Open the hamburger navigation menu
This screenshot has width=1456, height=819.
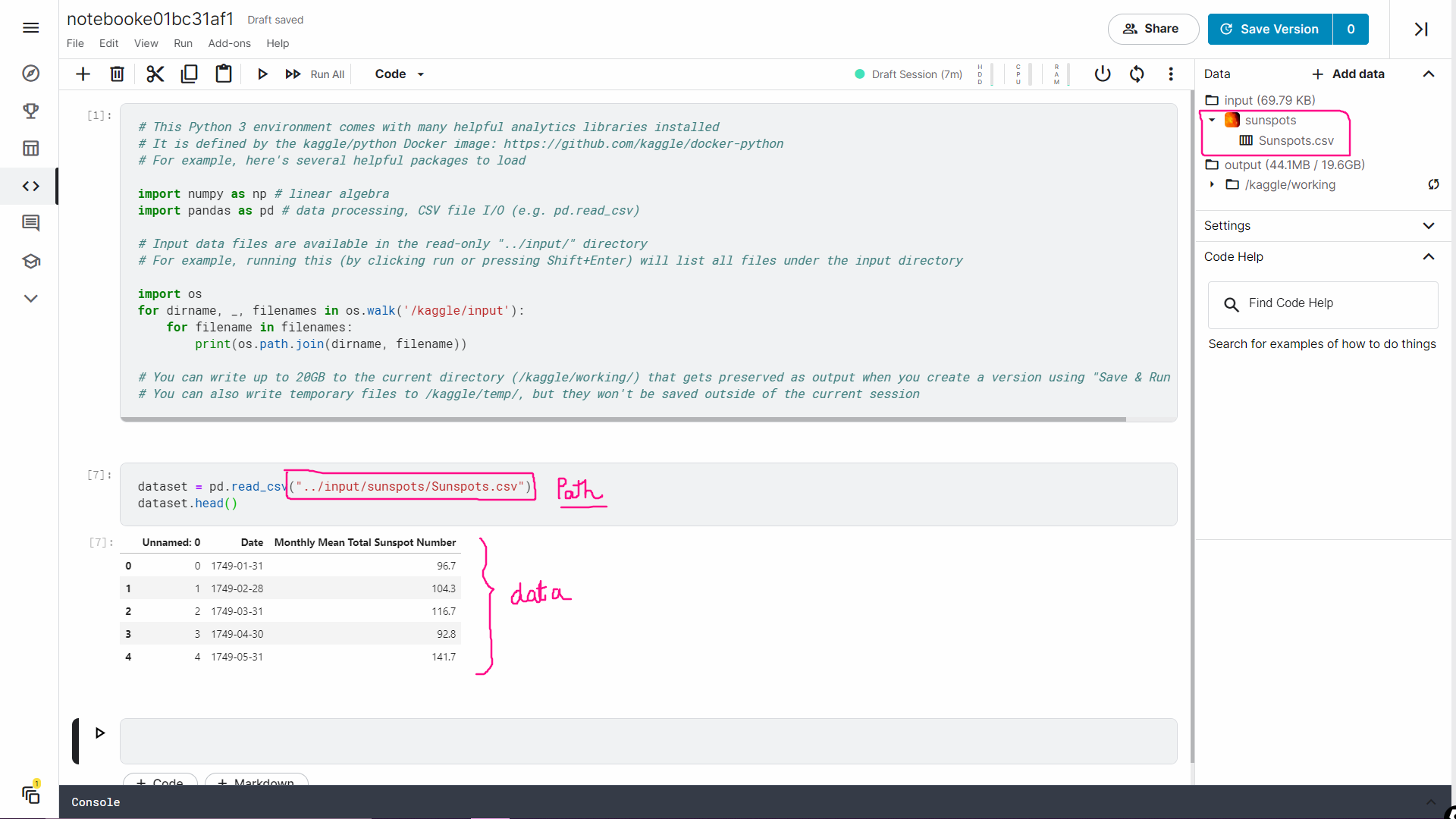pyautogui.click(x=30, y=28)
